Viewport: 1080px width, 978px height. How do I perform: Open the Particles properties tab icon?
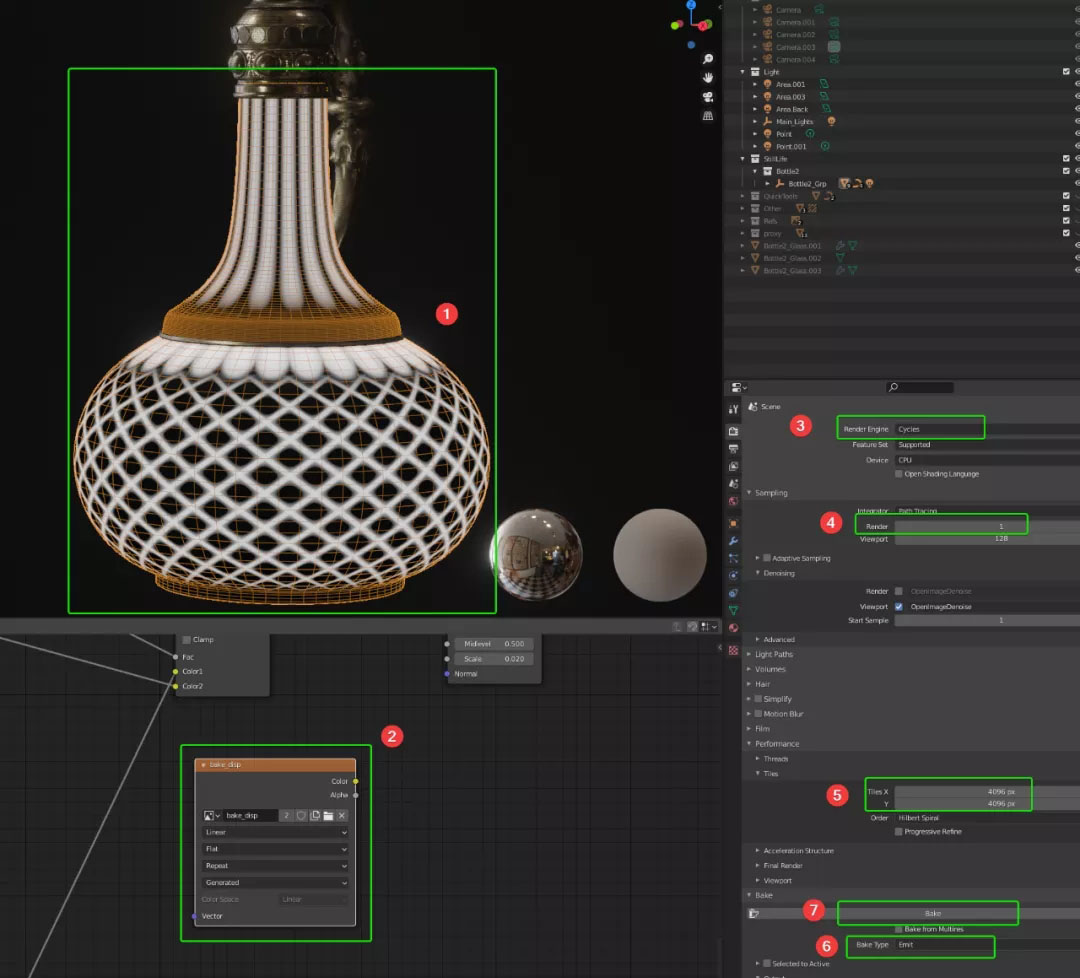[x=734, y=558]
